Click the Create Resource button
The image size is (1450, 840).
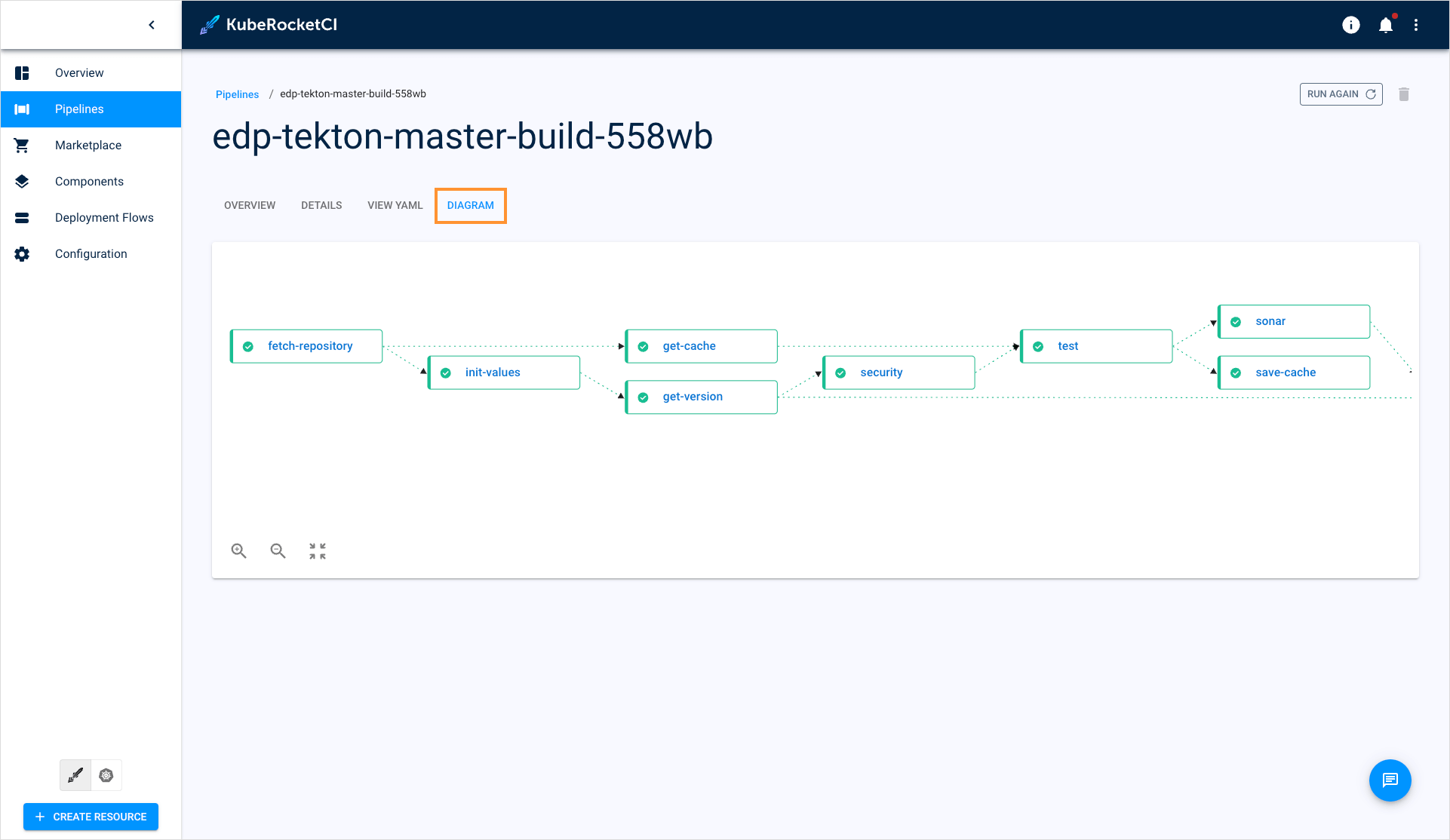pos(91,817)
